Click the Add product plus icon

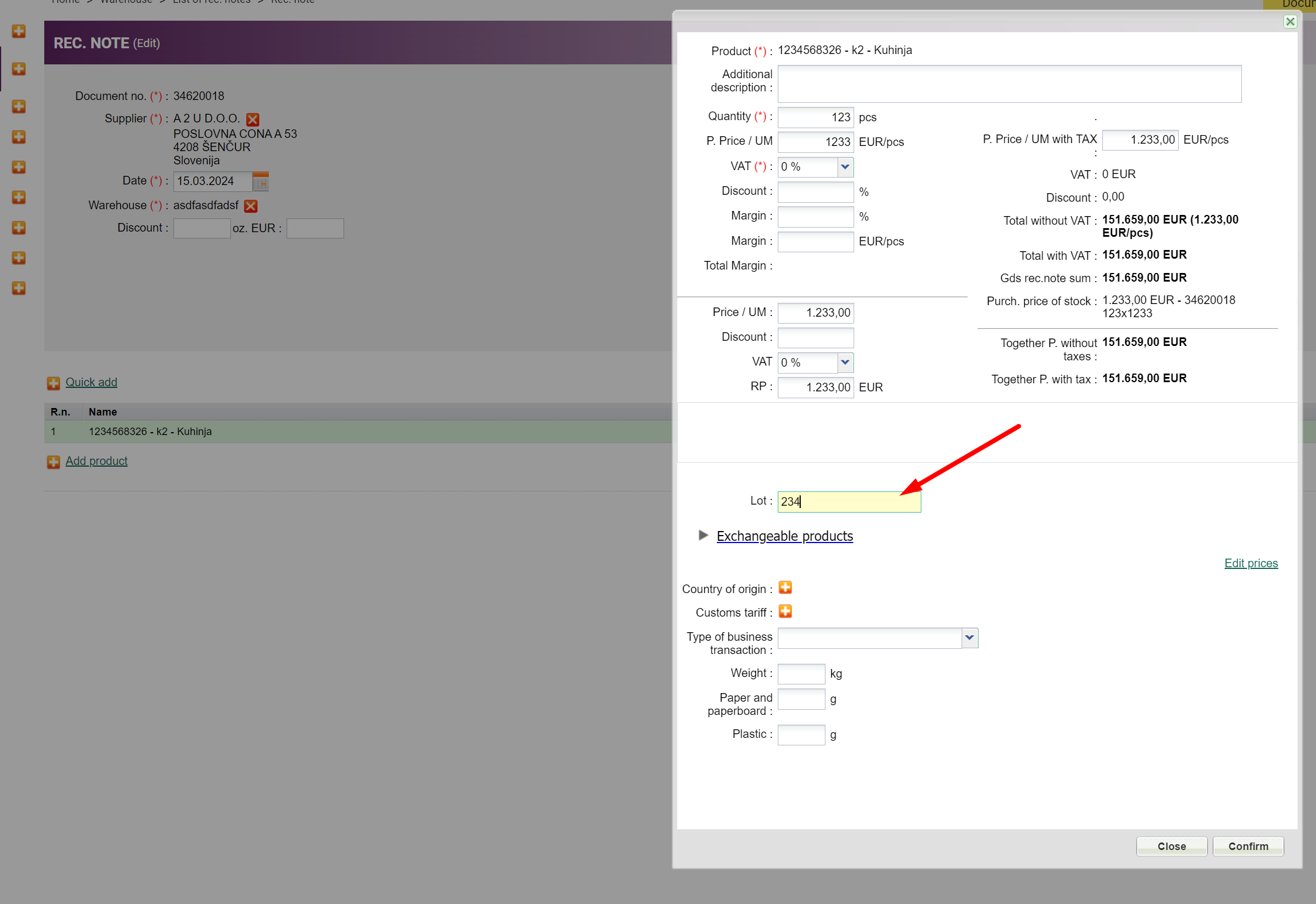click(53, 462)
